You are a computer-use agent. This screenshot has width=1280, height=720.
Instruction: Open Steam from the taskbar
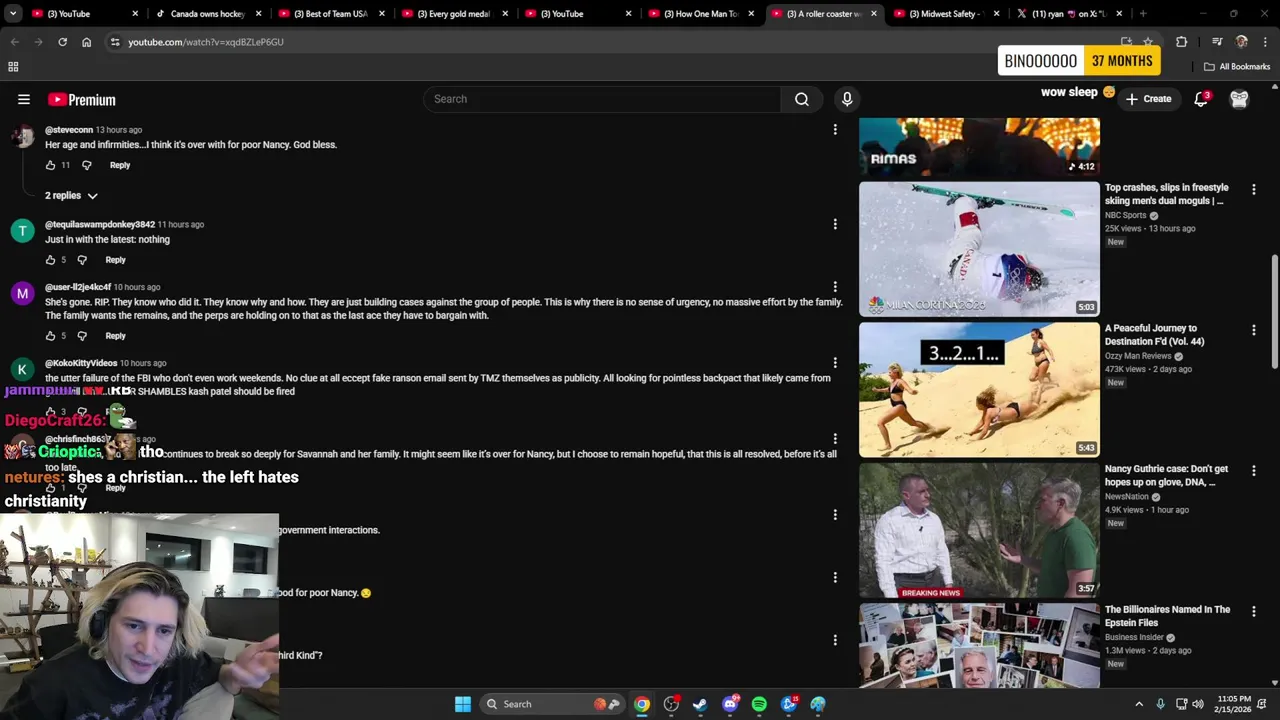pos(700,704)
